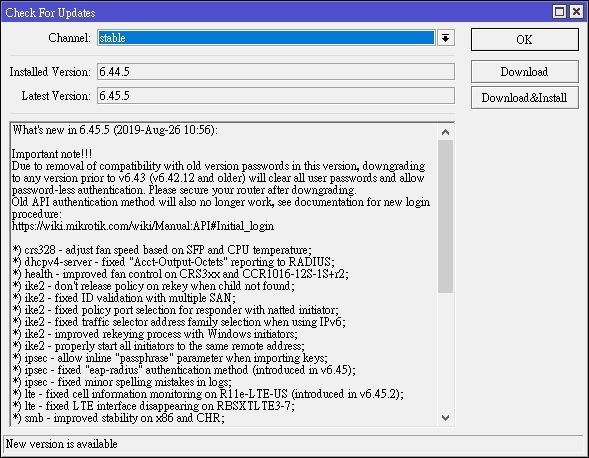Click the ike2 fixed ID validation line
Image resolution: width=589 pixels, height=458 pixels.
[x=124, y=298]
